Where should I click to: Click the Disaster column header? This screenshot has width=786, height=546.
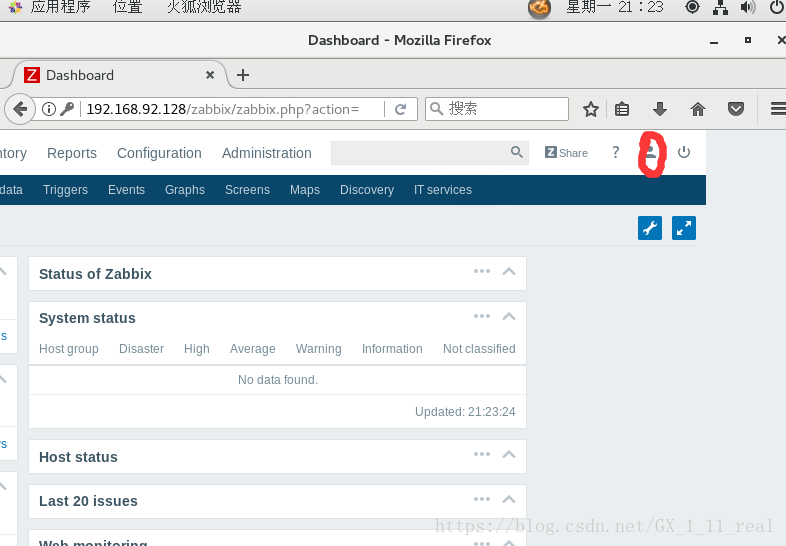point(141,349)
